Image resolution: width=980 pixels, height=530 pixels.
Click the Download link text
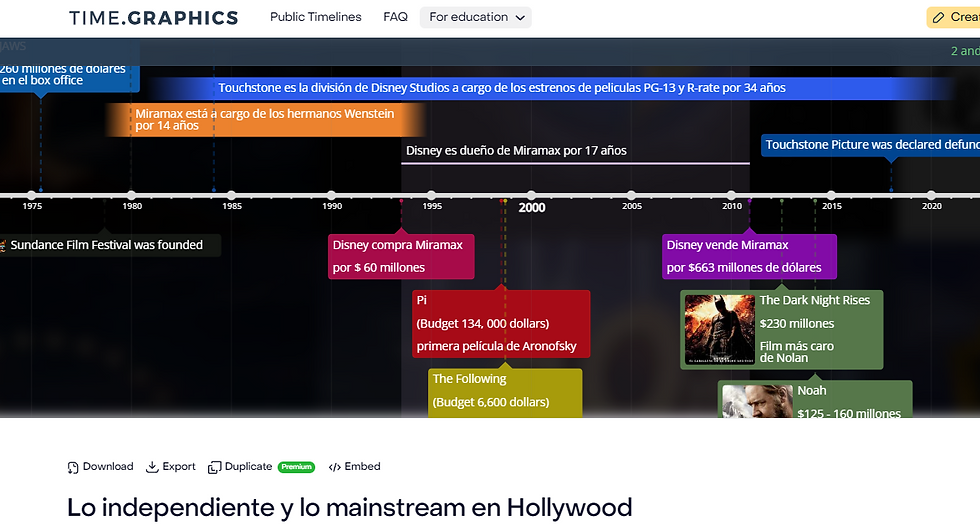point(108,466)
